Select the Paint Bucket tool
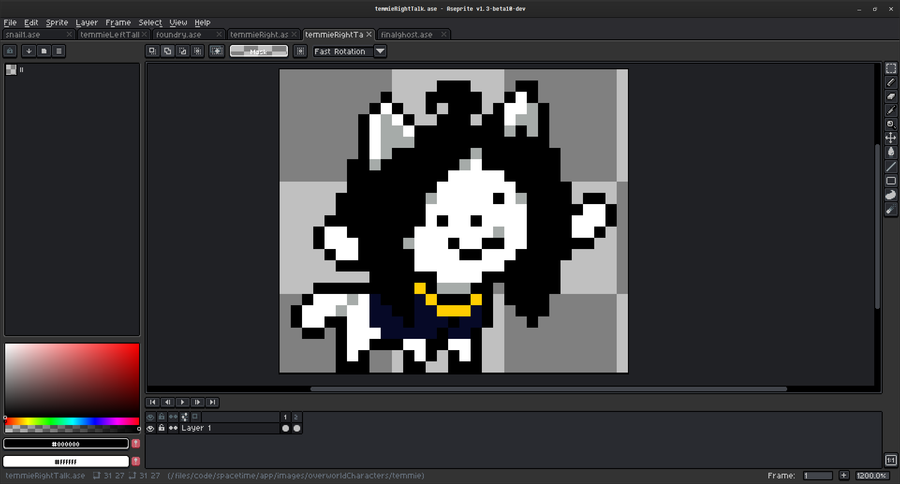 (891, 152)
